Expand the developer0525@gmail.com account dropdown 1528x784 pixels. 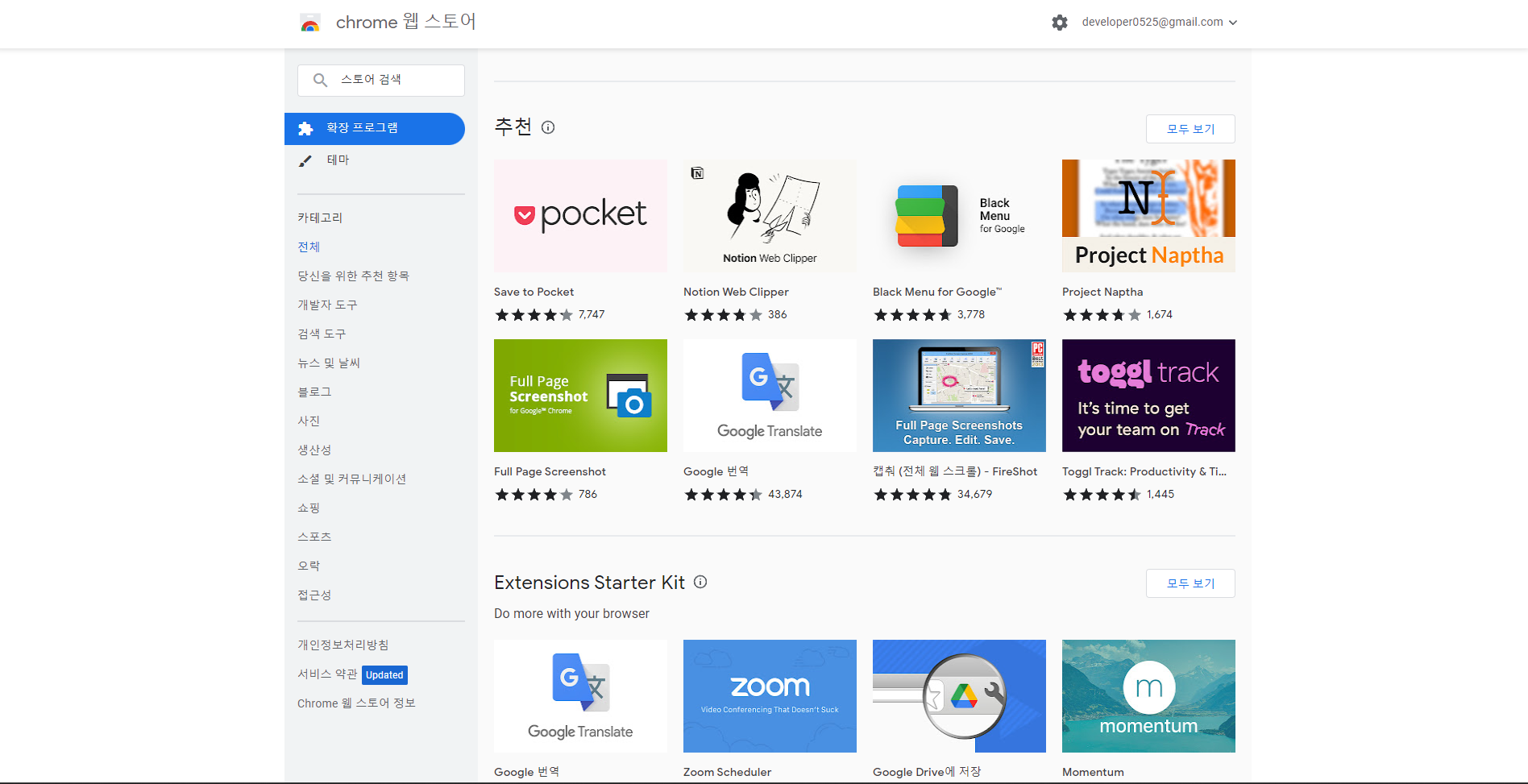coord(1159,23)
